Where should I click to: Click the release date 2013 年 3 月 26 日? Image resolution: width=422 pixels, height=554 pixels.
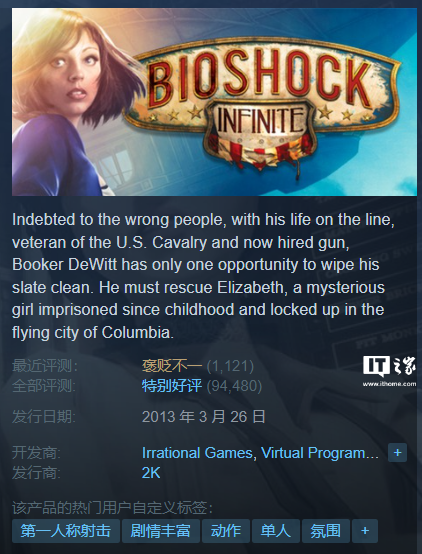click(x=204, y=417)
